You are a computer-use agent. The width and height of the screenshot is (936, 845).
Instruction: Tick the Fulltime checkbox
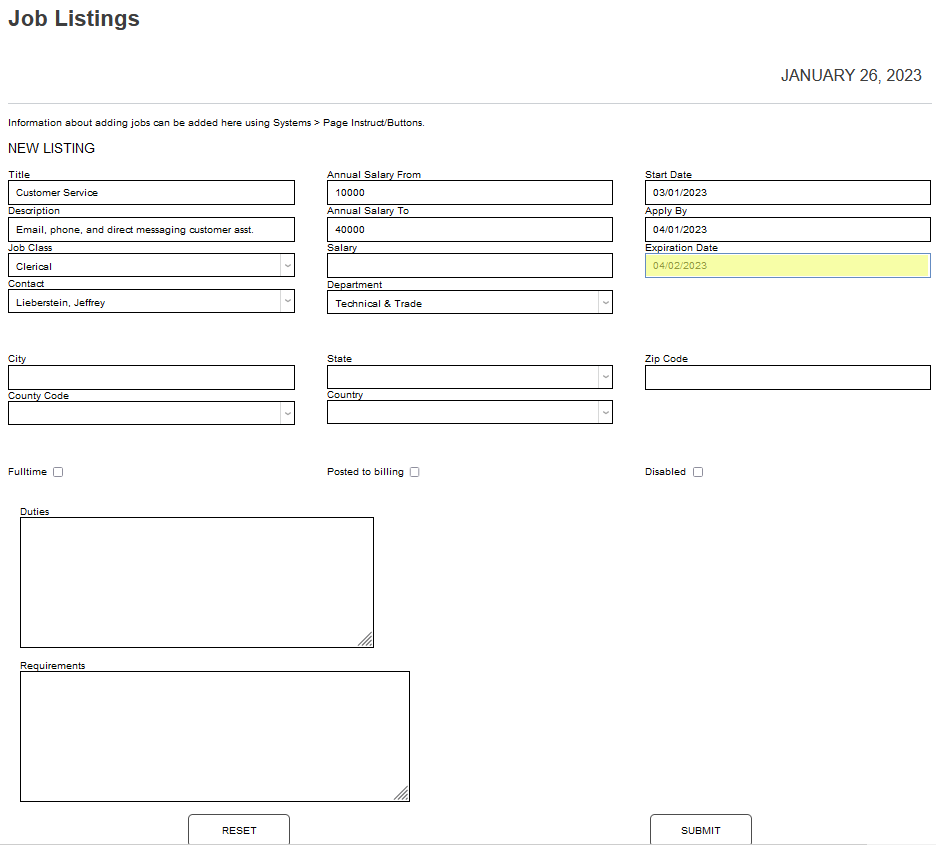click(58, 472)
